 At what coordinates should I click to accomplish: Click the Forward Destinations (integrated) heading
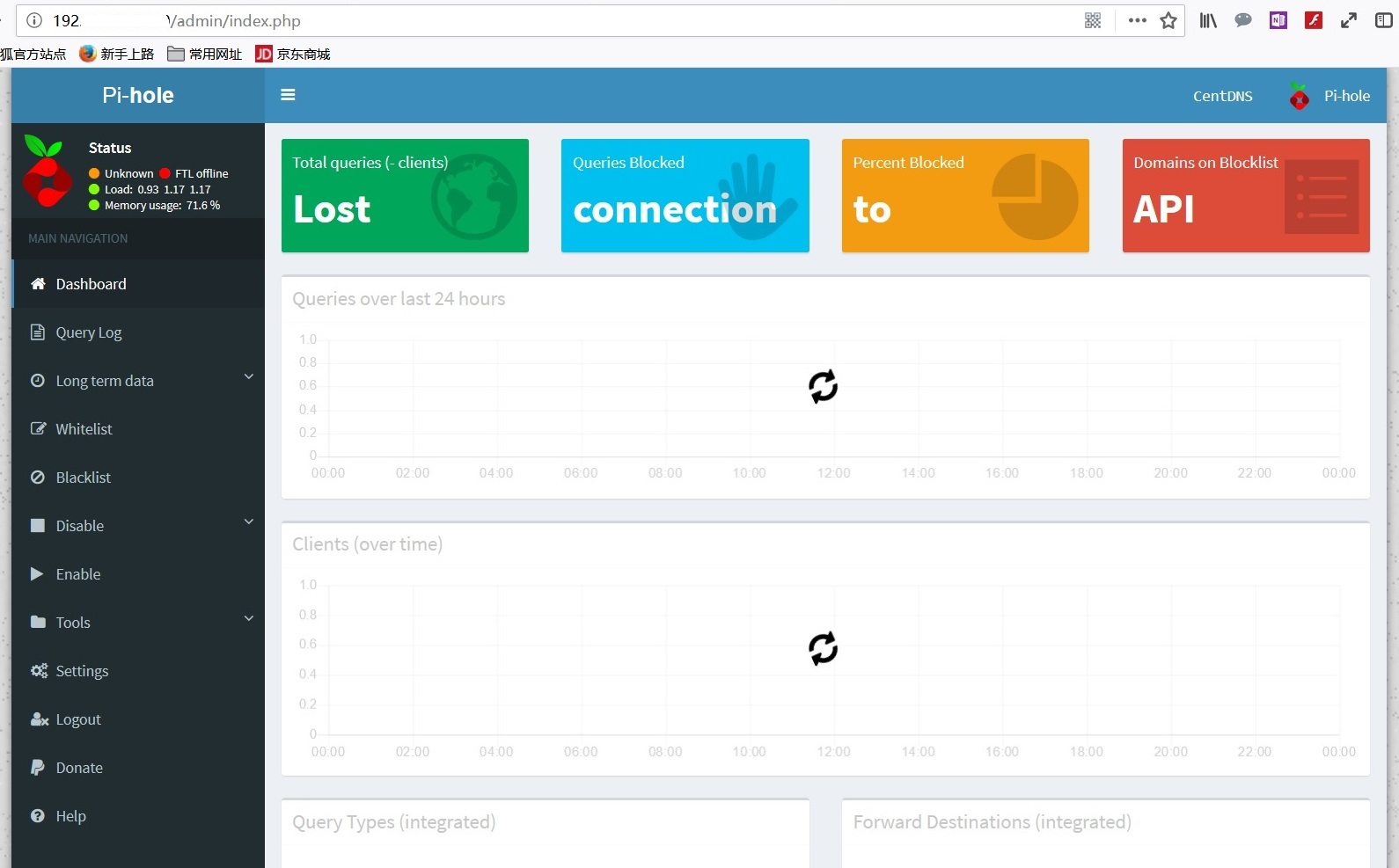point(992,822)
